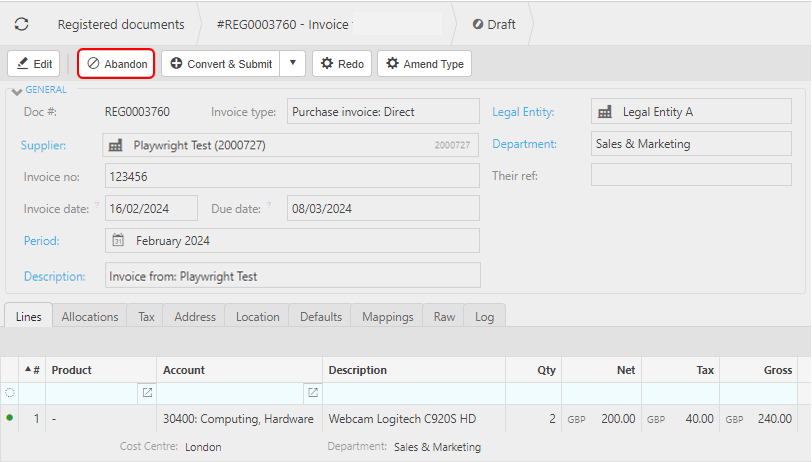Go to Registered documents breadcrumb
Image resolution: width=812 pixels, height=462 pixels.
tap(120, 24)
